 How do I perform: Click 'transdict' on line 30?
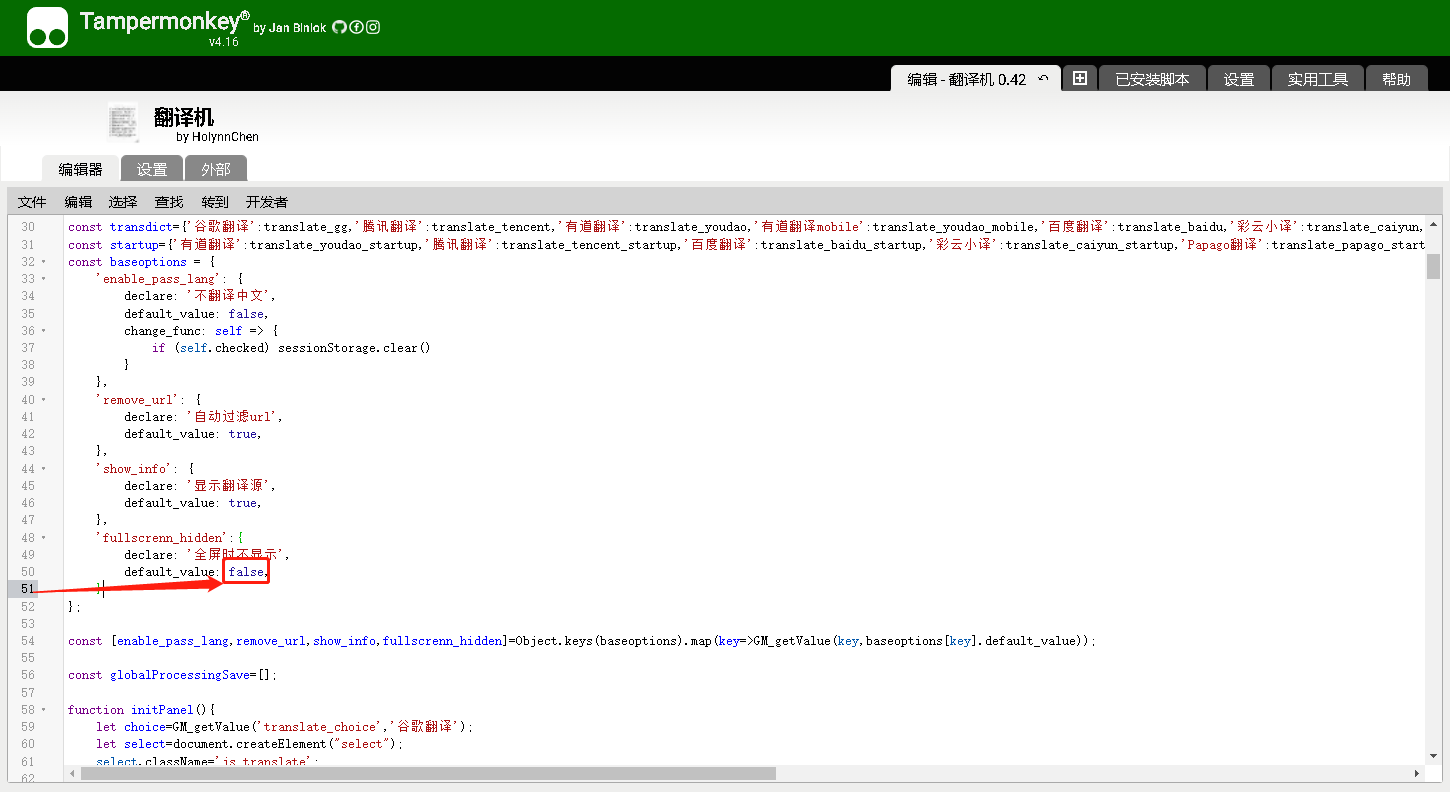141,227
